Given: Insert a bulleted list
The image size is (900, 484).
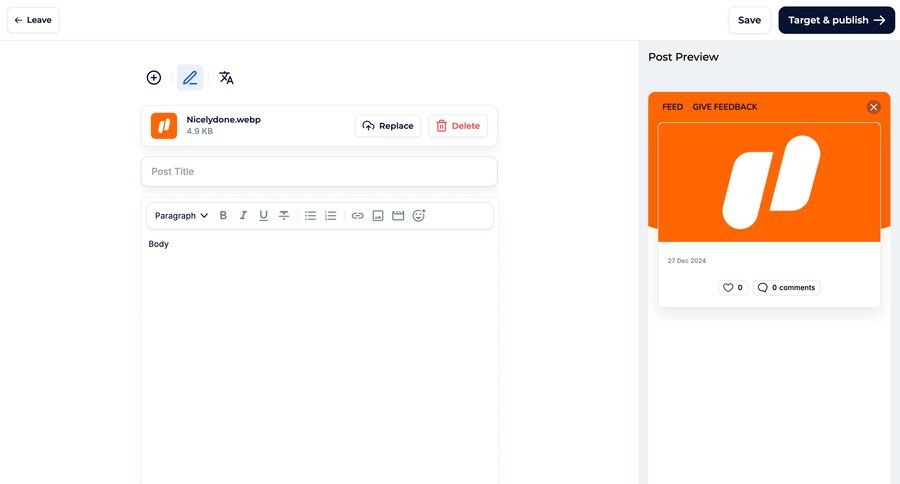Looking at the screenshot, I should point(311,215).
